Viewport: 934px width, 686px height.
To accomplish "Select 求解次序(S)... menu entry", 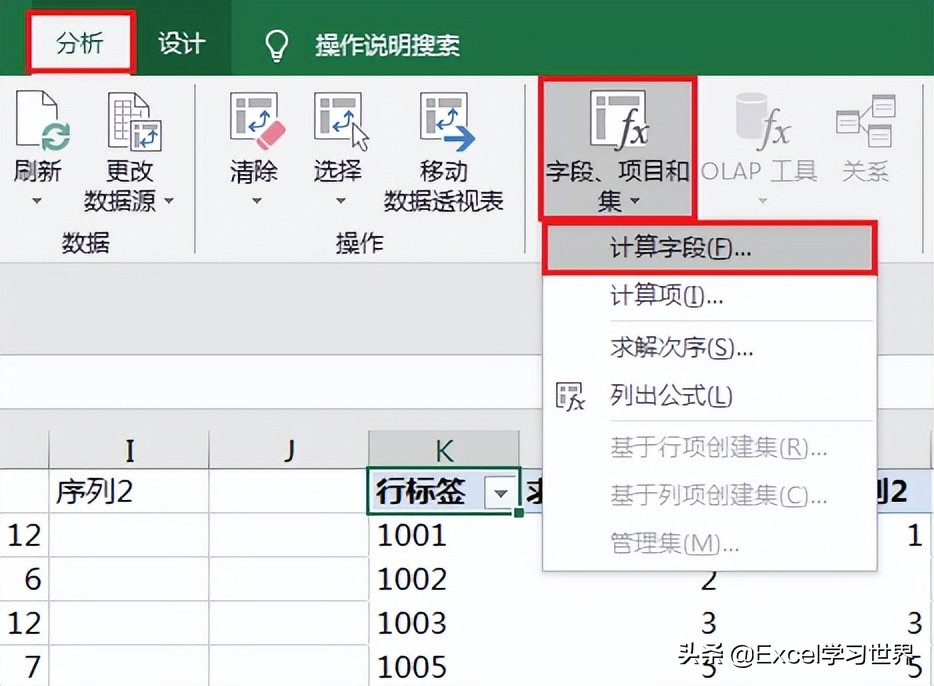I will click(x=709, y=348).
